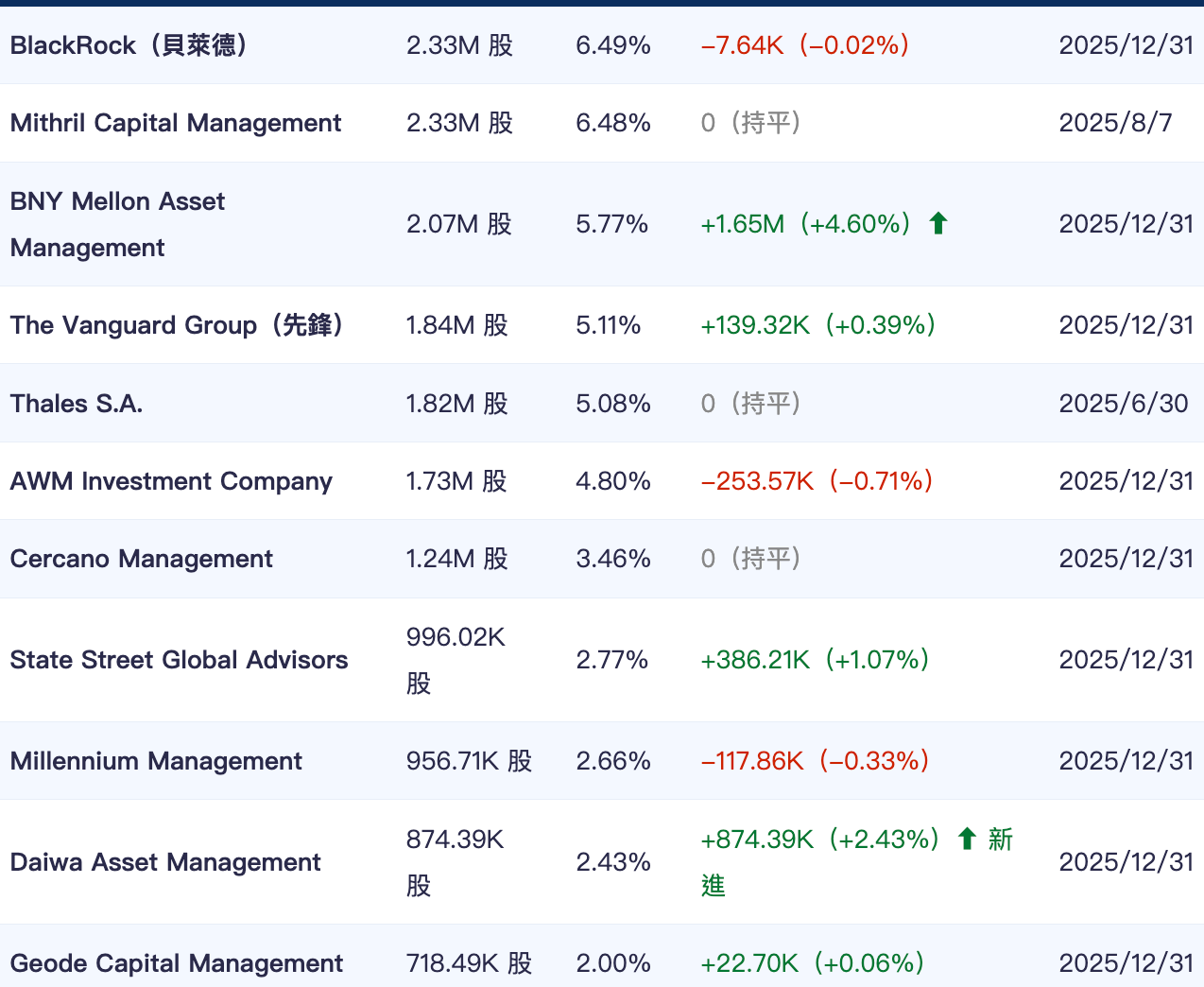Click the +1.65M（+4.60%）change value
This screenshot has height=987, width=1204.
(806, 224)
